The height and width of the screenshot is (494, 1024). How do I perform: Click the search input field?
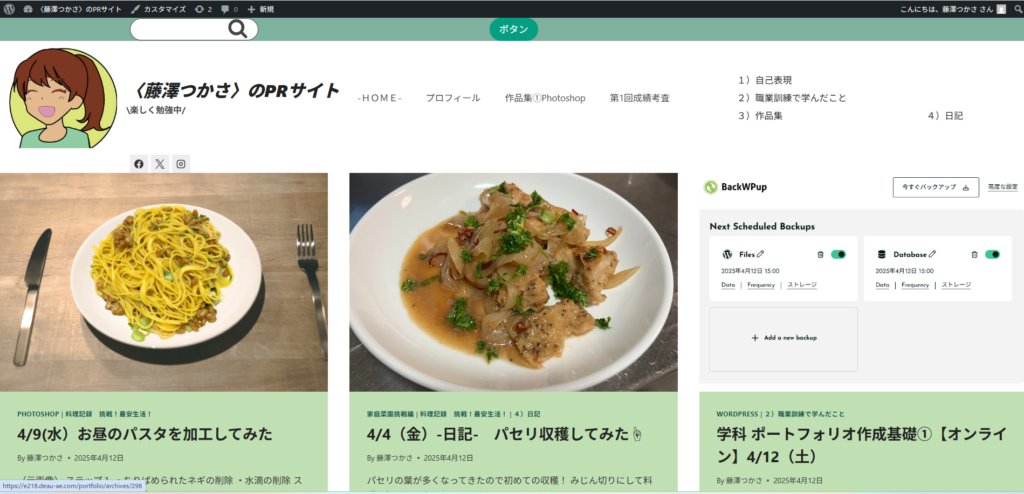[180, 29]
